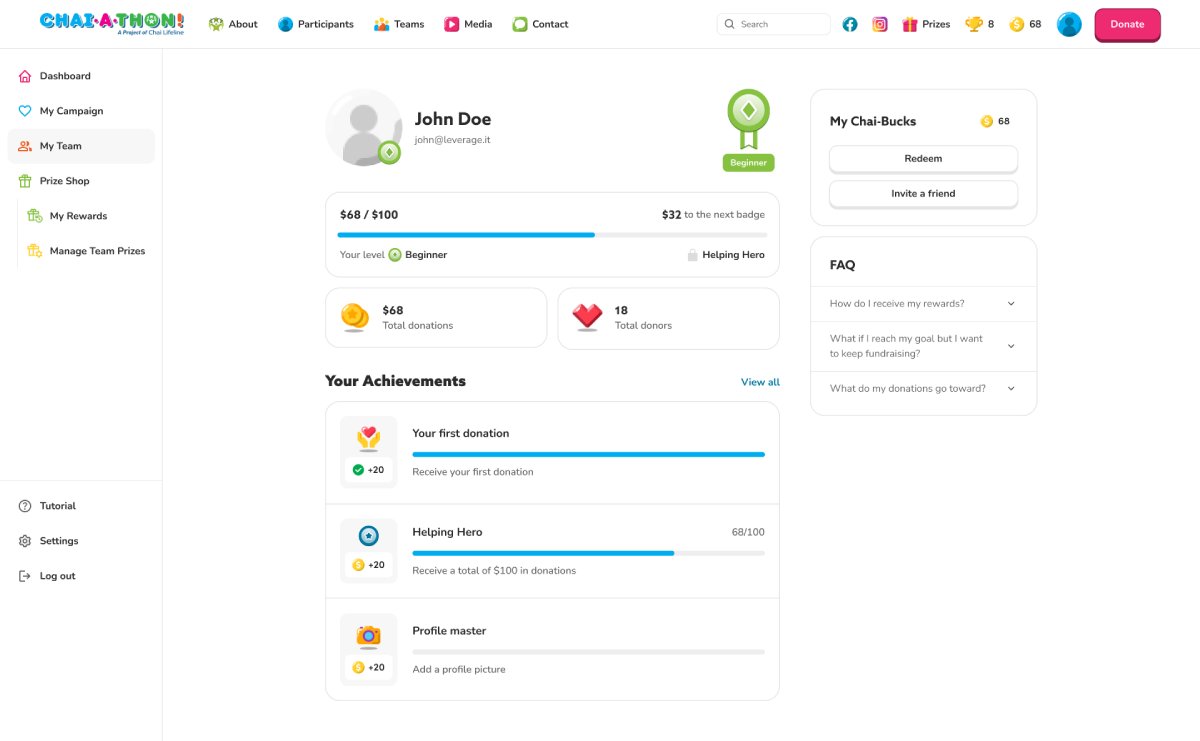Viewport: 1200px width, 741px height.
Task: Click the Helping Hero achievement icon
Action: pos(369,536)
